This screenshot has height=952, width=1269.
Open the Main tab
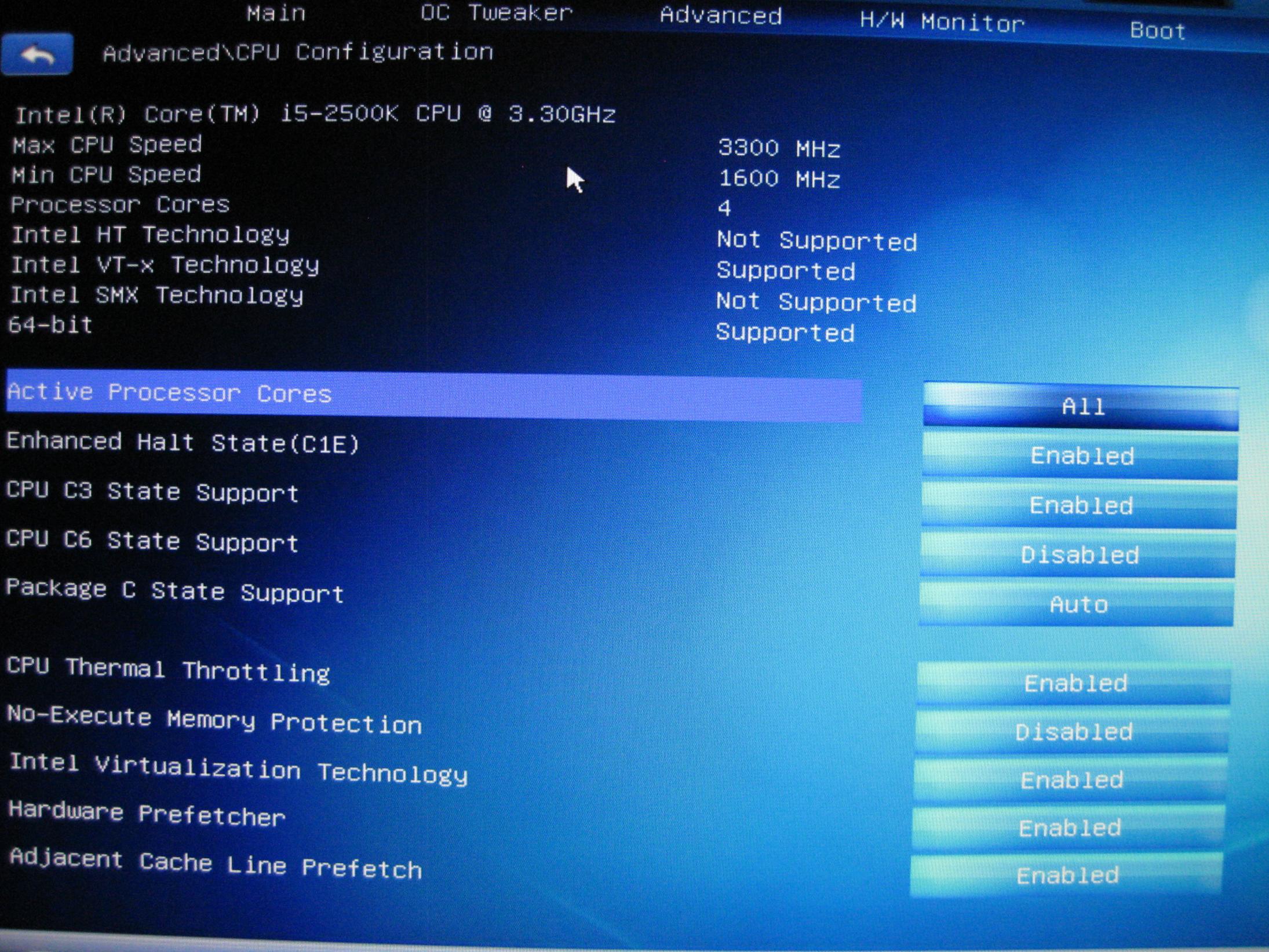(x=276, y=13)
